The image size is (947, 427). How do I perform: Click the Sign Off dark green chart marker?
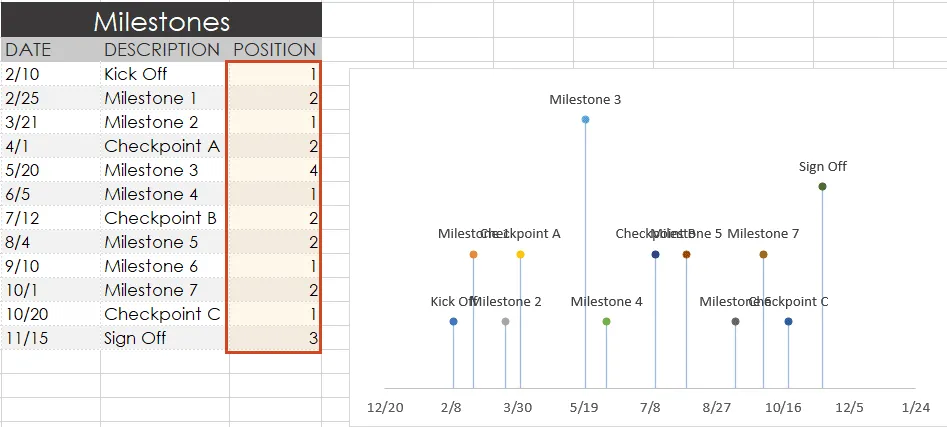[x=822, y=187]
